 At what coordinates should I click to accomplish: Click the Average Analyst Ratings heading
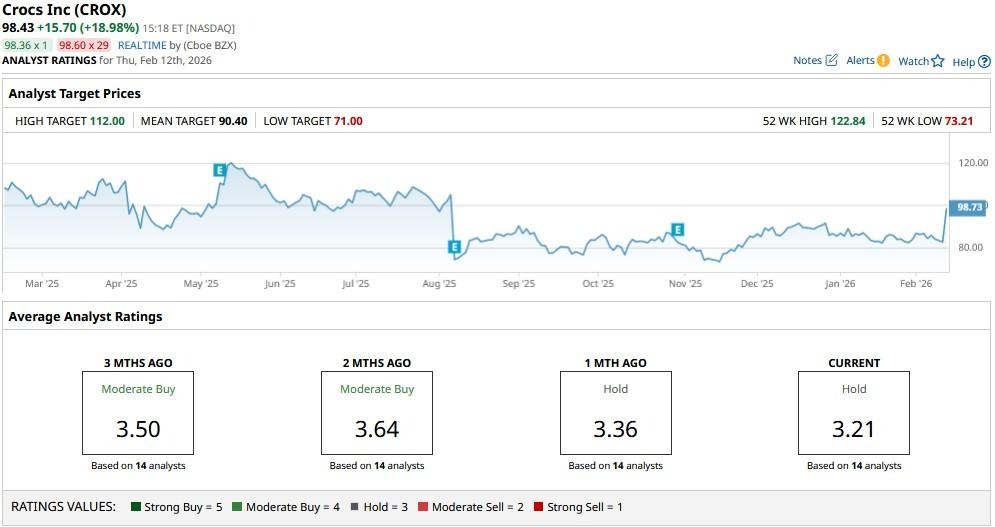tap(85, 316)
